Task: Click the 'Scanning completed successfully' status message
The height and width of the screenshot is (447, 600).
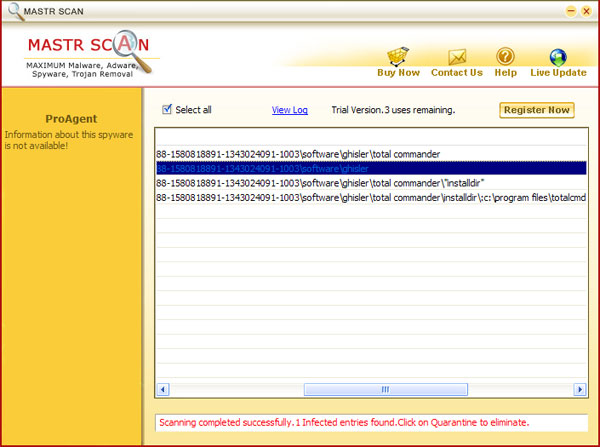Action: [344, 423]
